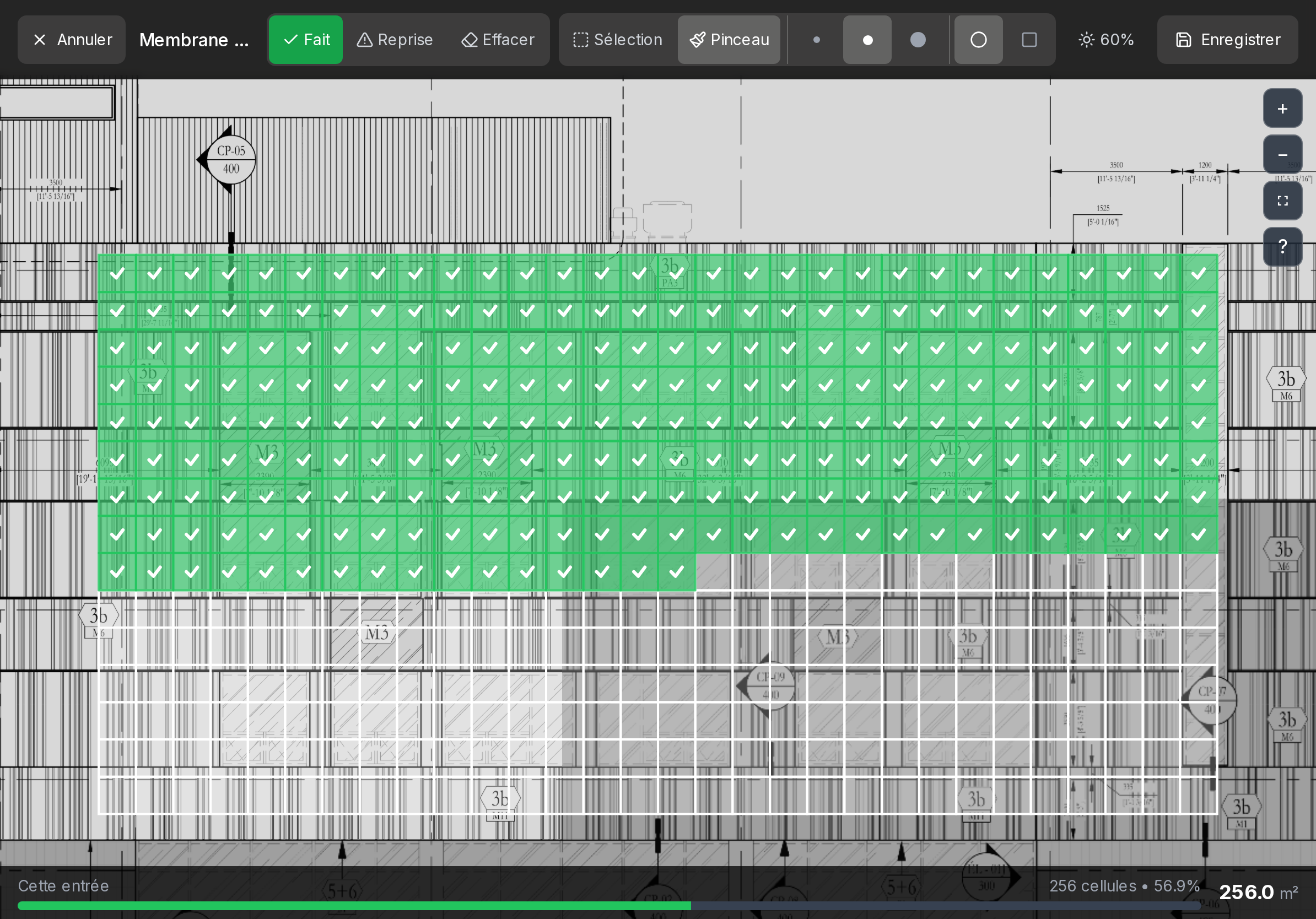Click the CP-05 400 section marker
The height and width of the screenshot is (919, 1316).
[230, 159]
